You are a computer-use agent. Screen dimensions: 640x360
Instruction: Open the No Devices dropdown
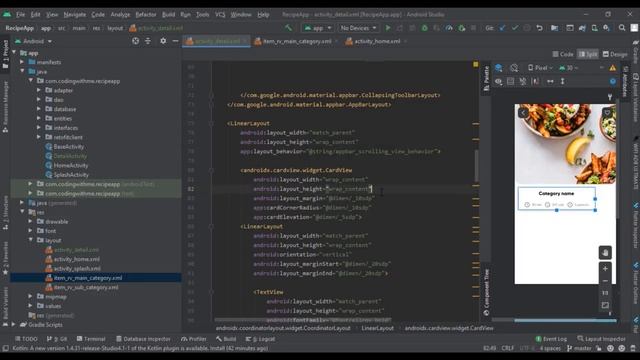click(x=358, y=28)
